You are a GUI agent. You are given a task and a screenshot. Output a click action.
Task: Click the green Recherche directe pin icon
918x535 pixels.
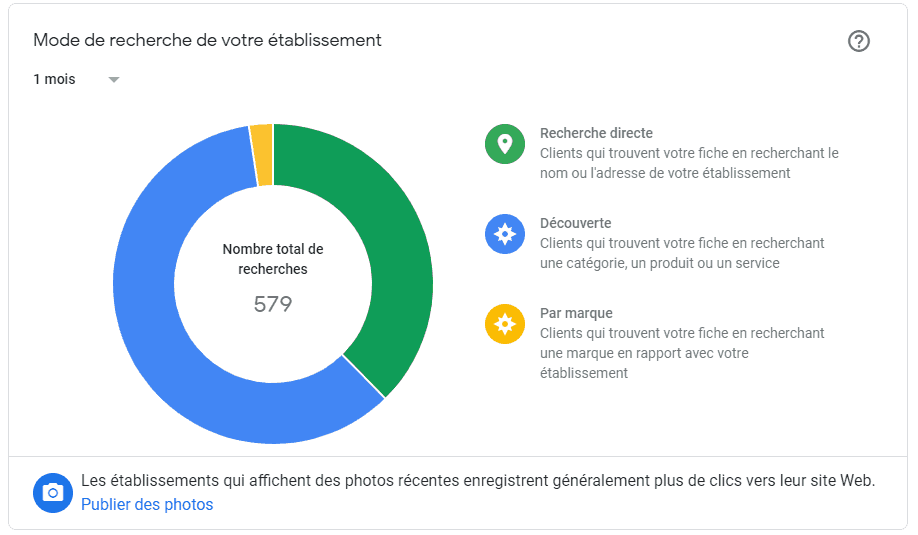[505, 144]
